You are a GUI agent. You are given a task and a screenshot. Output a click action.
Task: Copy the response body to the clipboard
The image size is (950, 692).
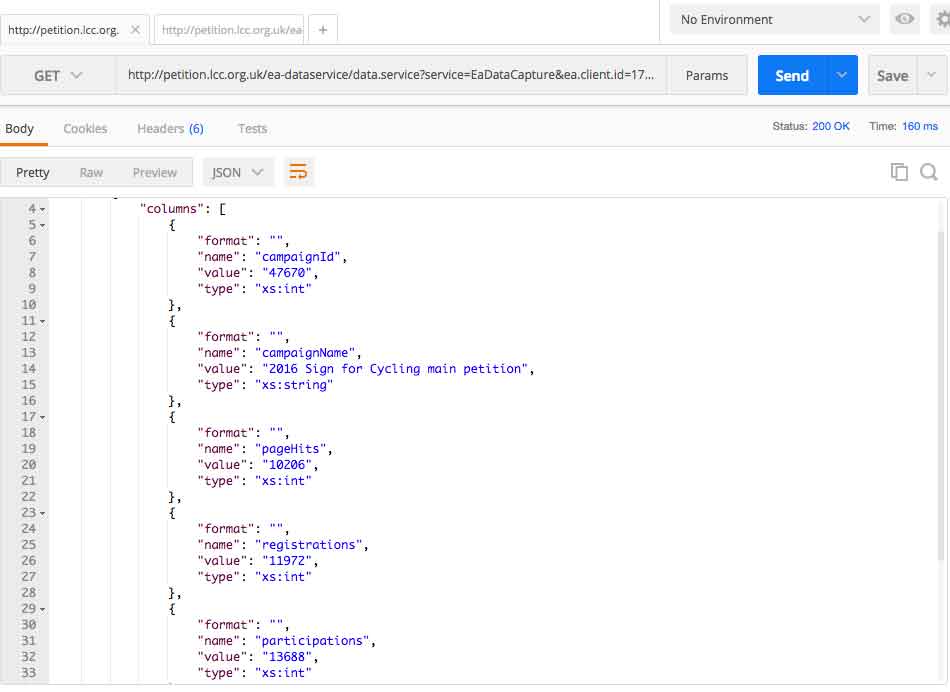(899, 172)
